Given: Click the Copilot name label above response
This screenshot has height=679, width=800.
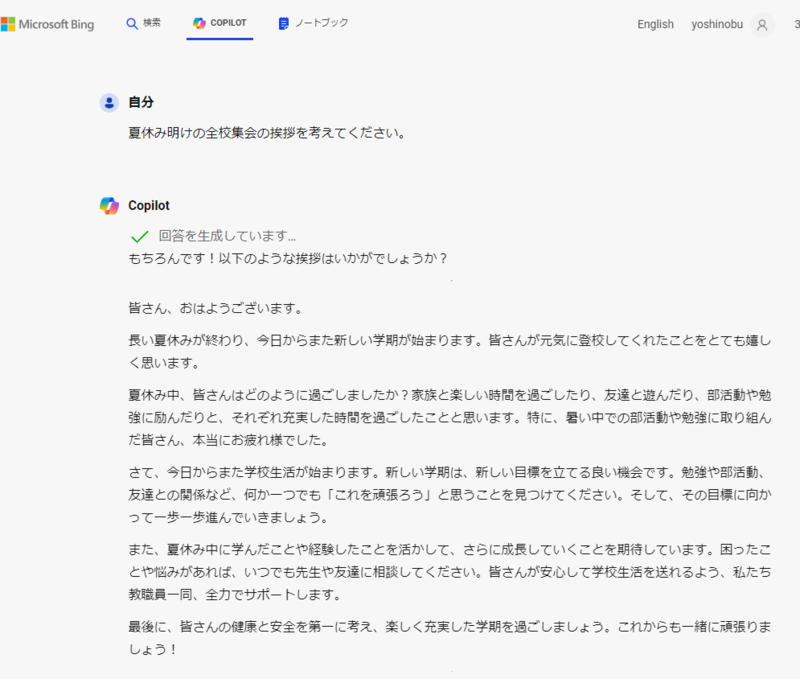Looking at the screenshot, I should coord(148,206).
